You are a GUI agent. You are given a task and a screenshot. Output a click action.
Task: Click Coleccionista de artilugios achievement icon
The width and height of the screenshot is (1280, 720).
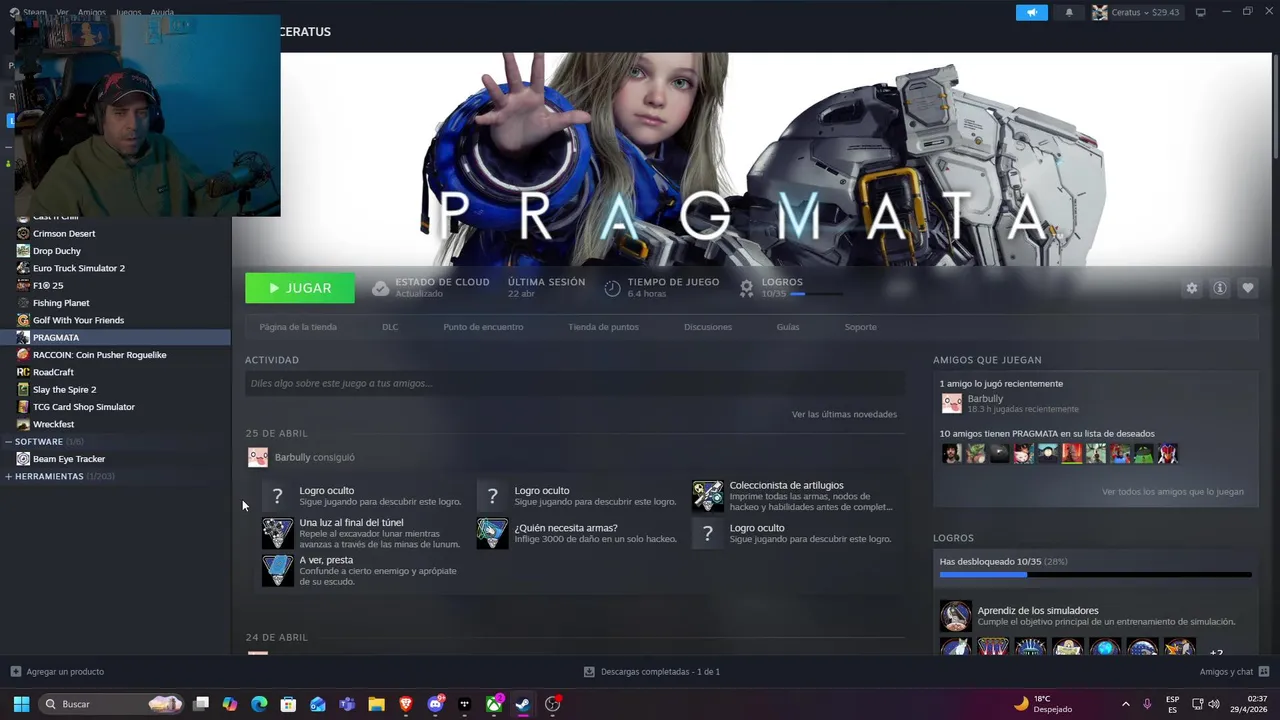tap(708, 496)
